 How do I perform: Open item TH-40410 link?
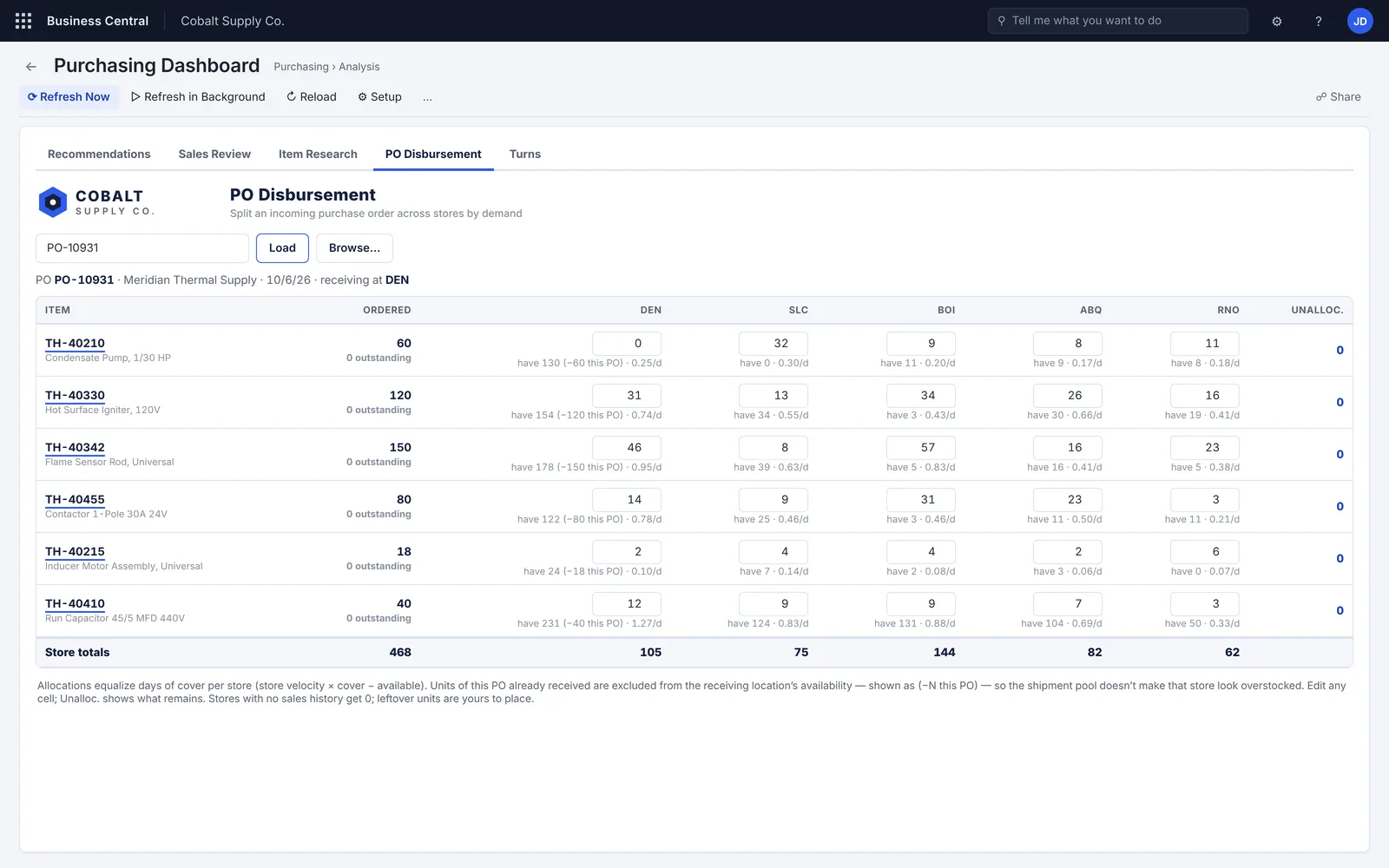click(75, 604)
